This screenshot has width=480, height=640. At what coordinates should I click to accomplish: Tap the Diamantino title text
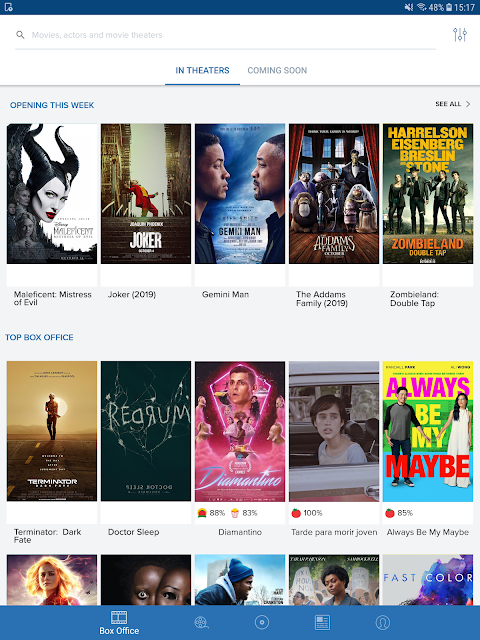240,532
